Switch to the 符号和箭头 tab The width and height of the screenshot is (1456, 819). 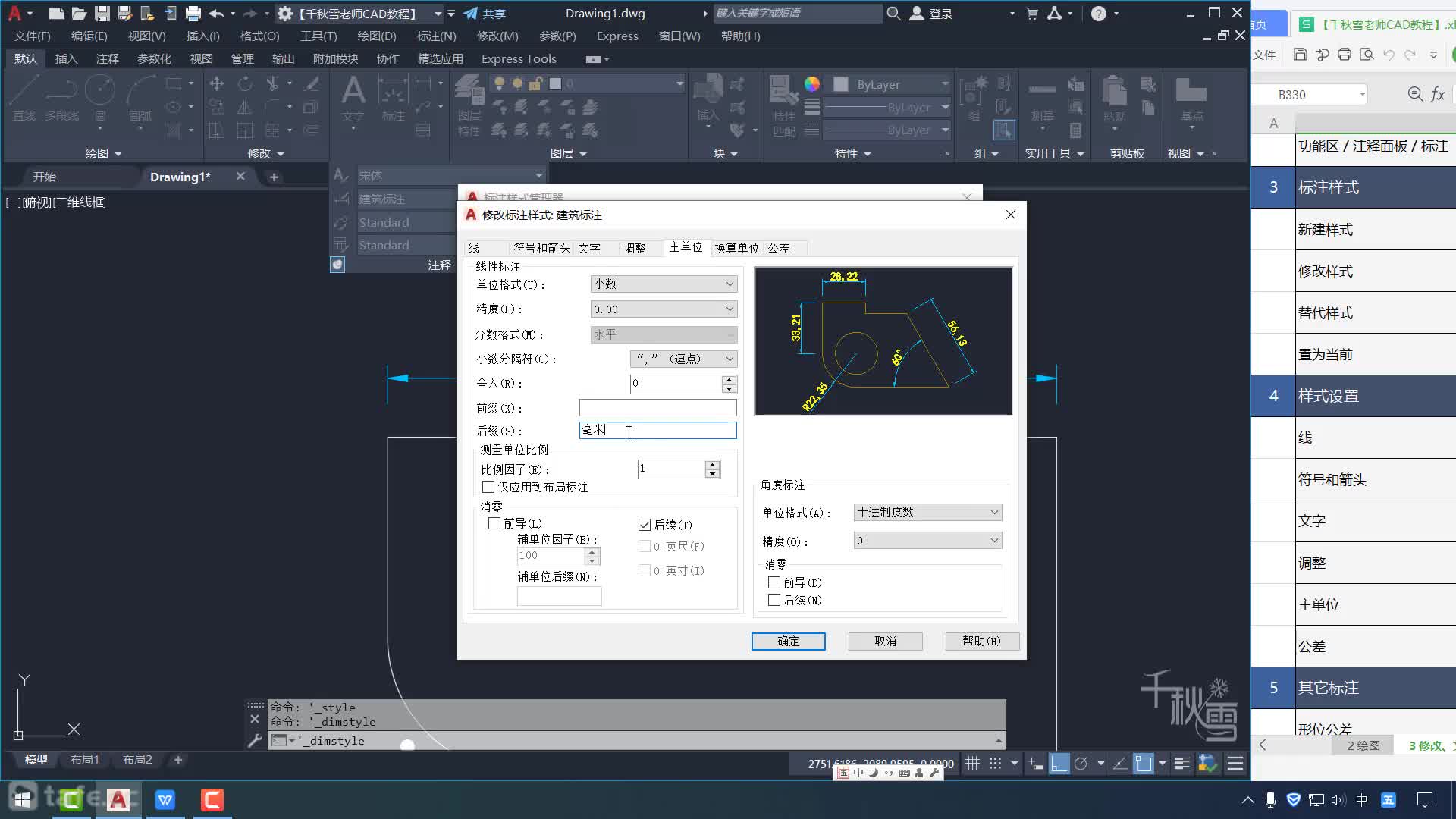point(541,248)
